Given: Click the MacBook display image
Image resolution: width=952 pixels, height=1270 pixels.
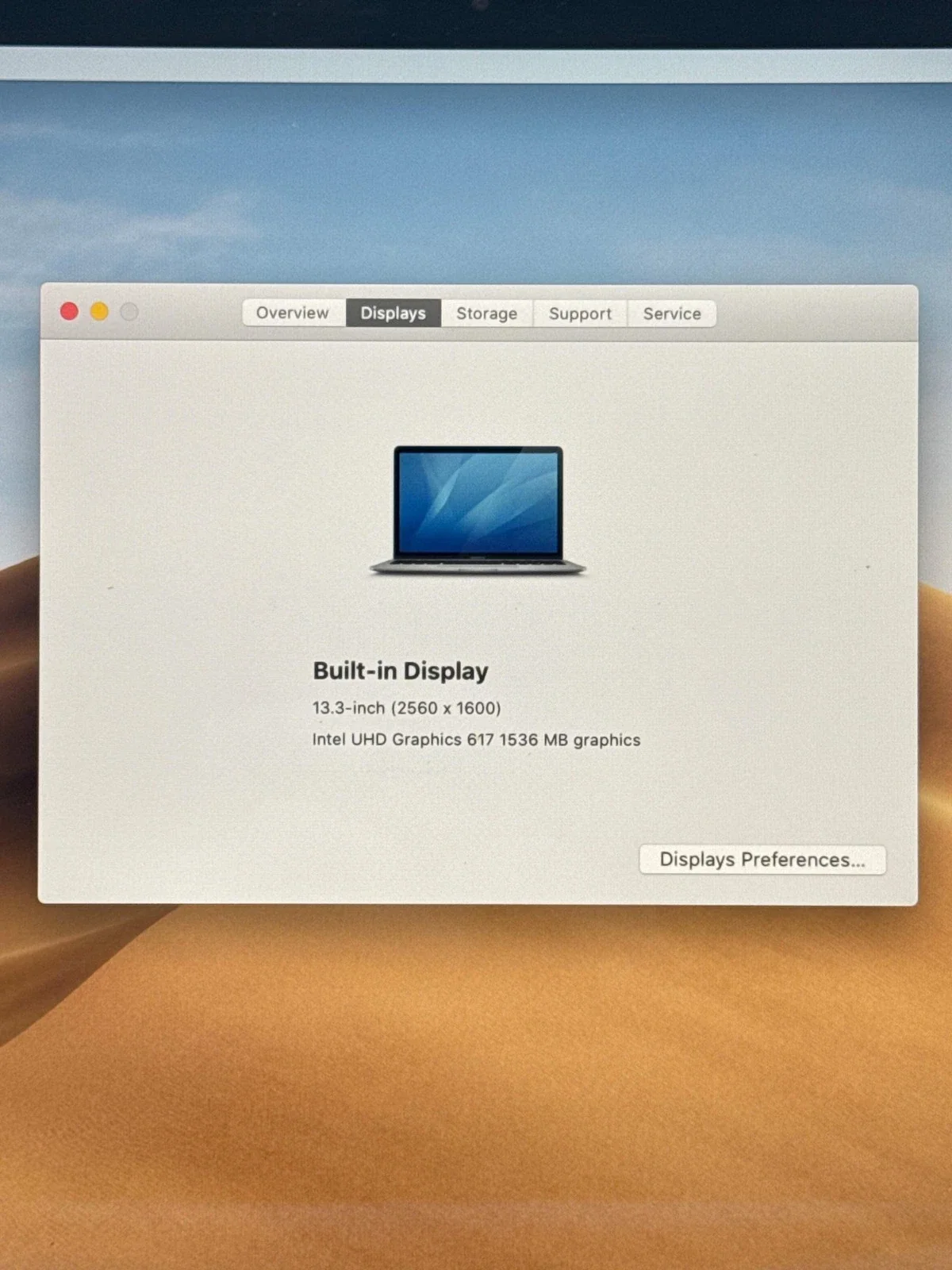Looking at the screenshot, I should point(478,510).
